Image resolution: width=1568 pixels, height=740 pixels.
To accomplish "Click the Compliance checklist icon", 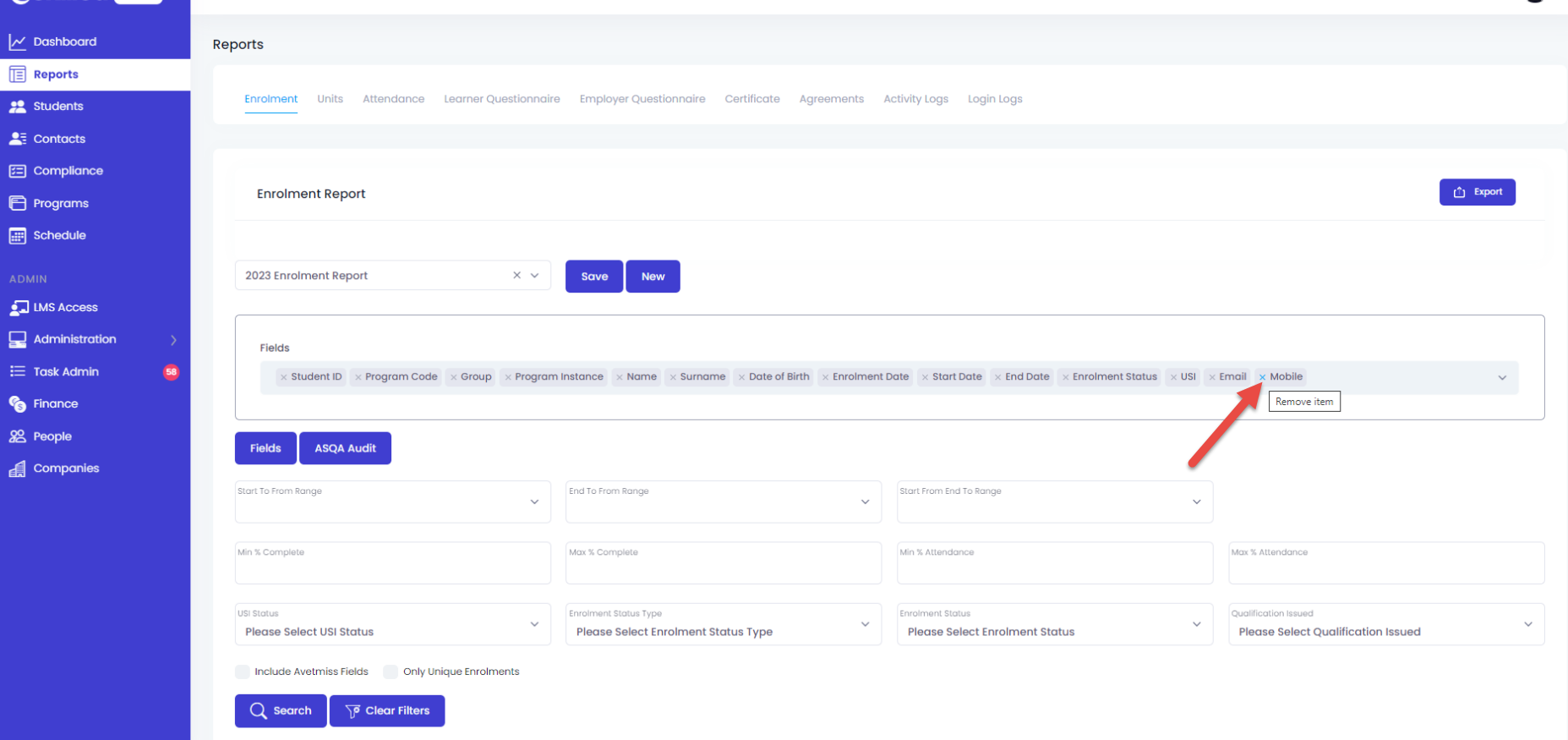I will click(x=17, y=171).
